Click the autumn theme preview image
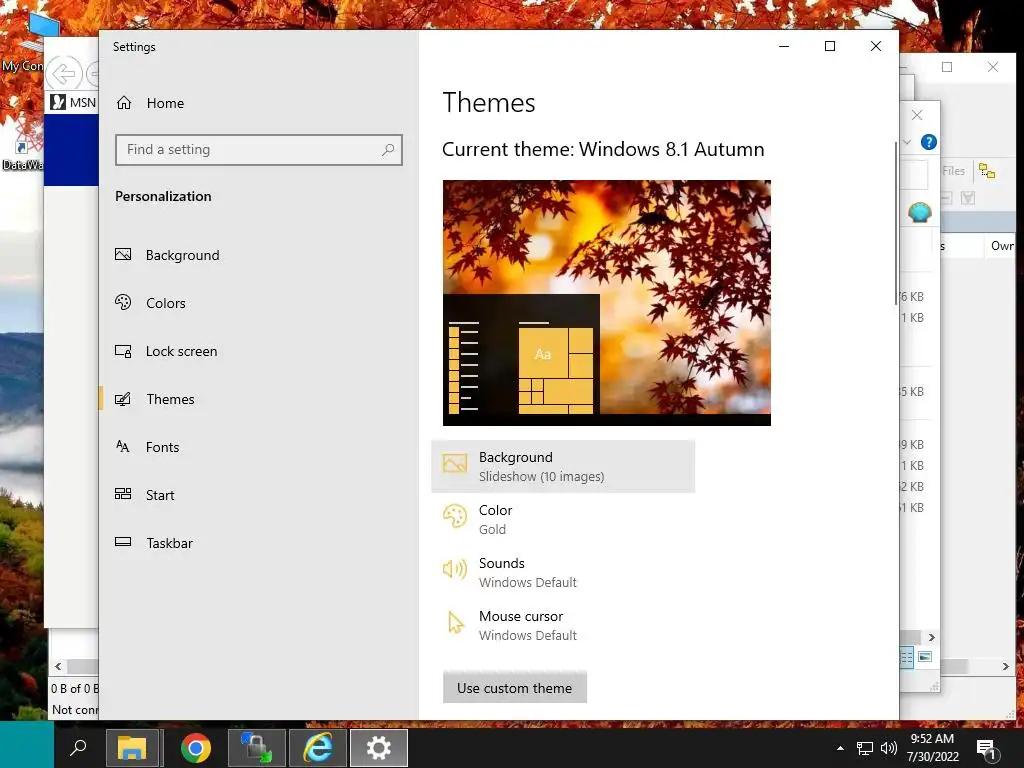 point(607,303)
